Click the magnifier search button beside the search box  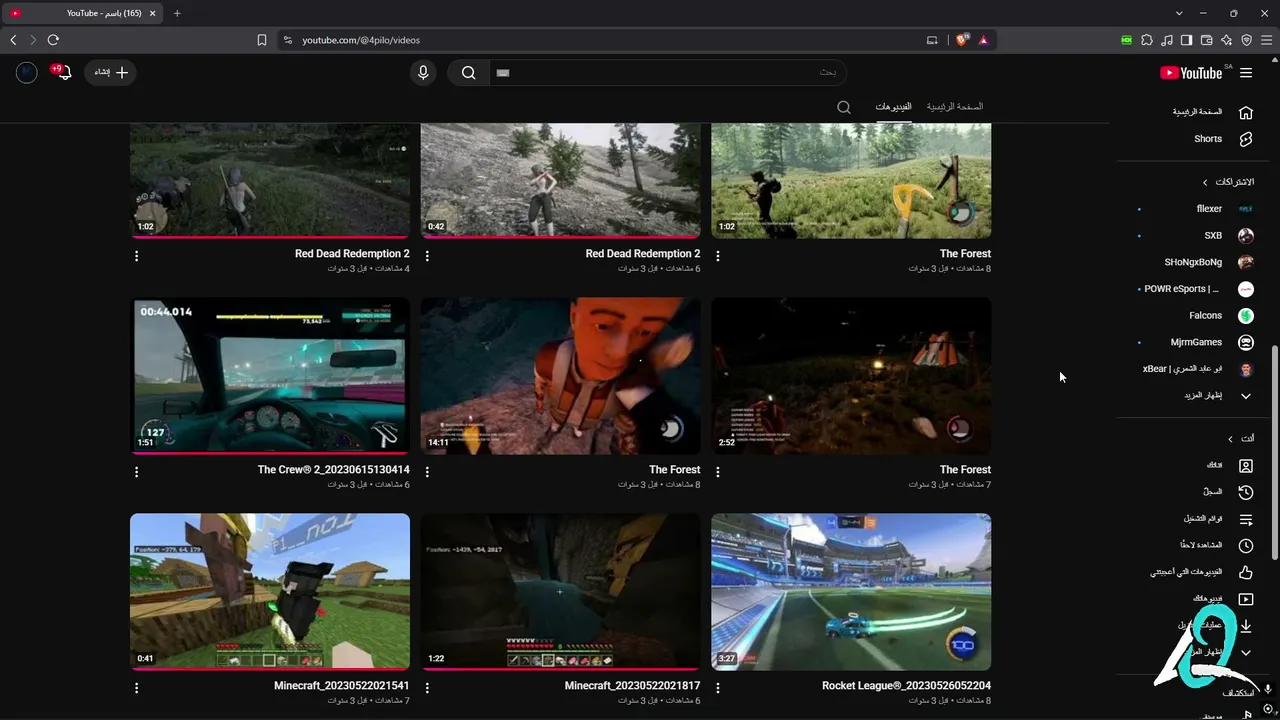pyautogui.click(x=468, y=73)
